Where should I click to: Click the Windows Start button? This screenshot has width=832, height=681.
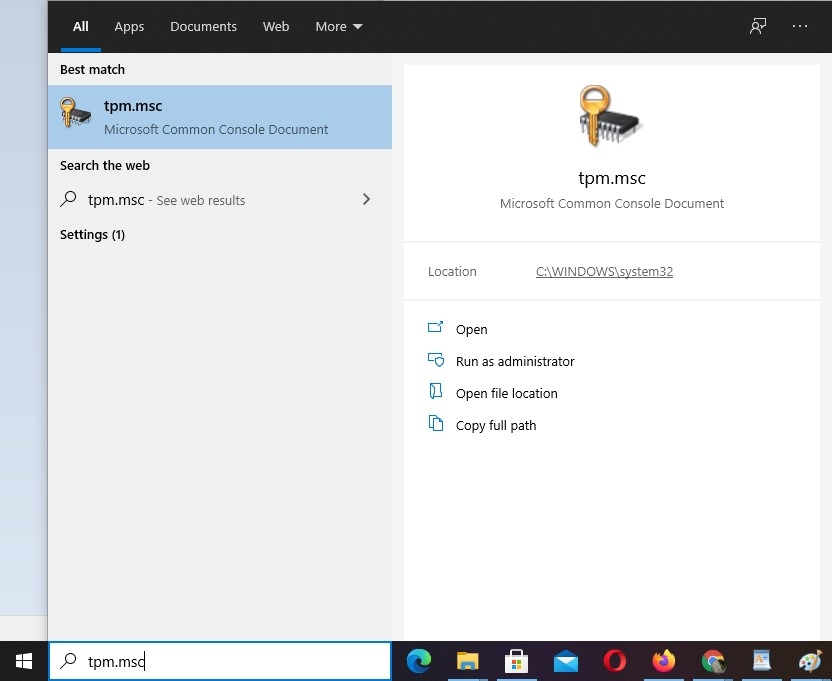(23, 661)
